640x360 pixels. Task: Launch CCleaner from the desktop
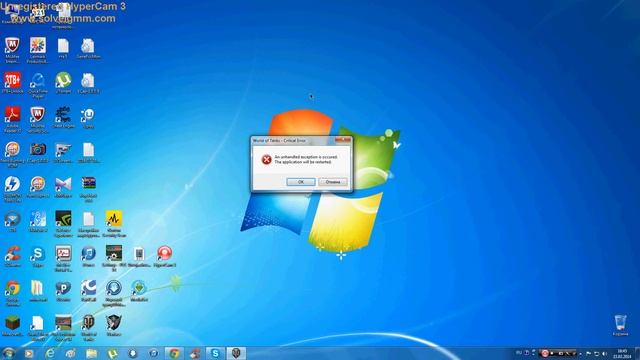(x=12, y=256)
